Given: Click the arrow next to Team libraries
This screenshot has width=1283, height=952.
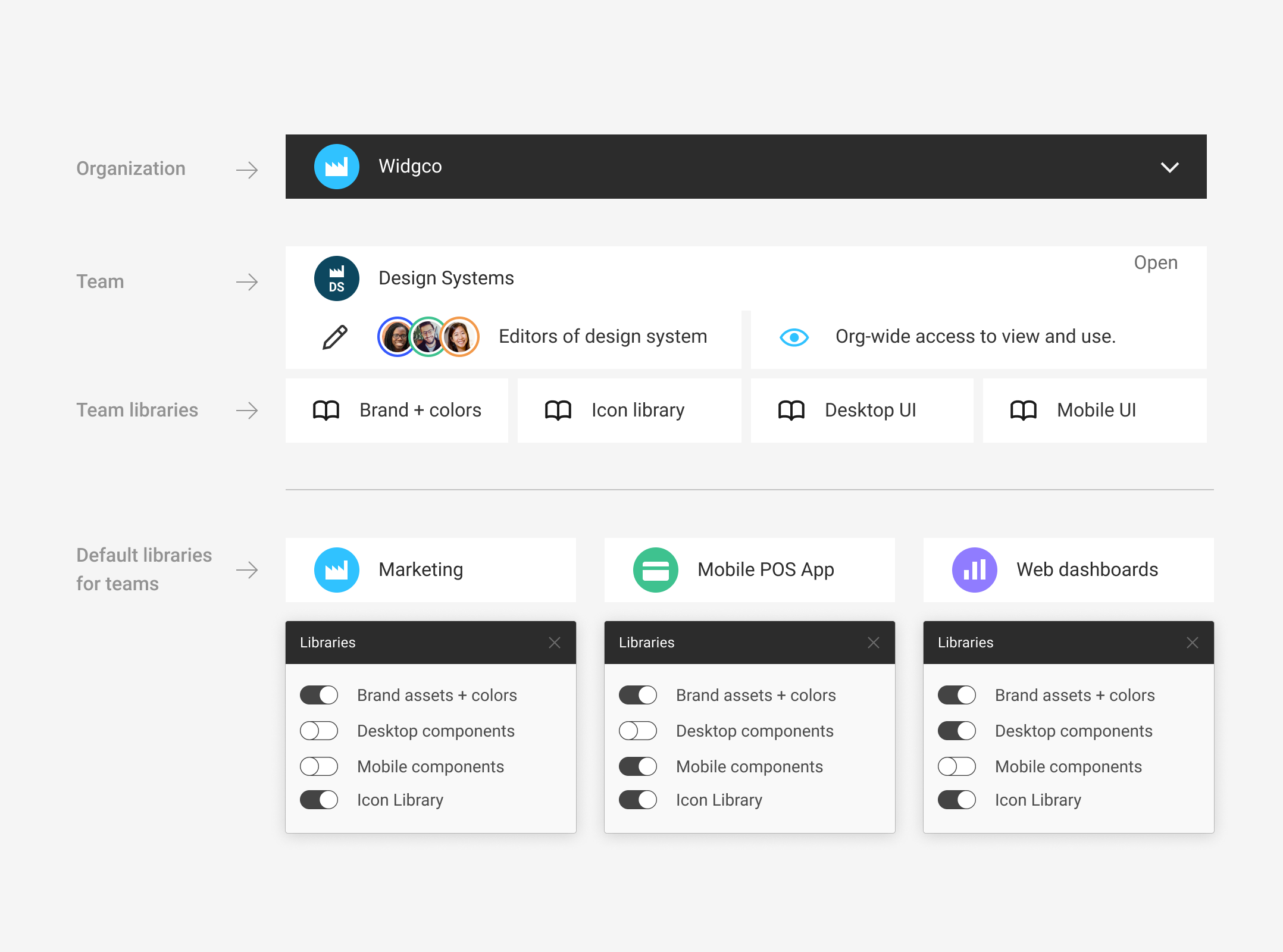Looking at the screenshot, I should pyautogui.click(x=247, y=411).
